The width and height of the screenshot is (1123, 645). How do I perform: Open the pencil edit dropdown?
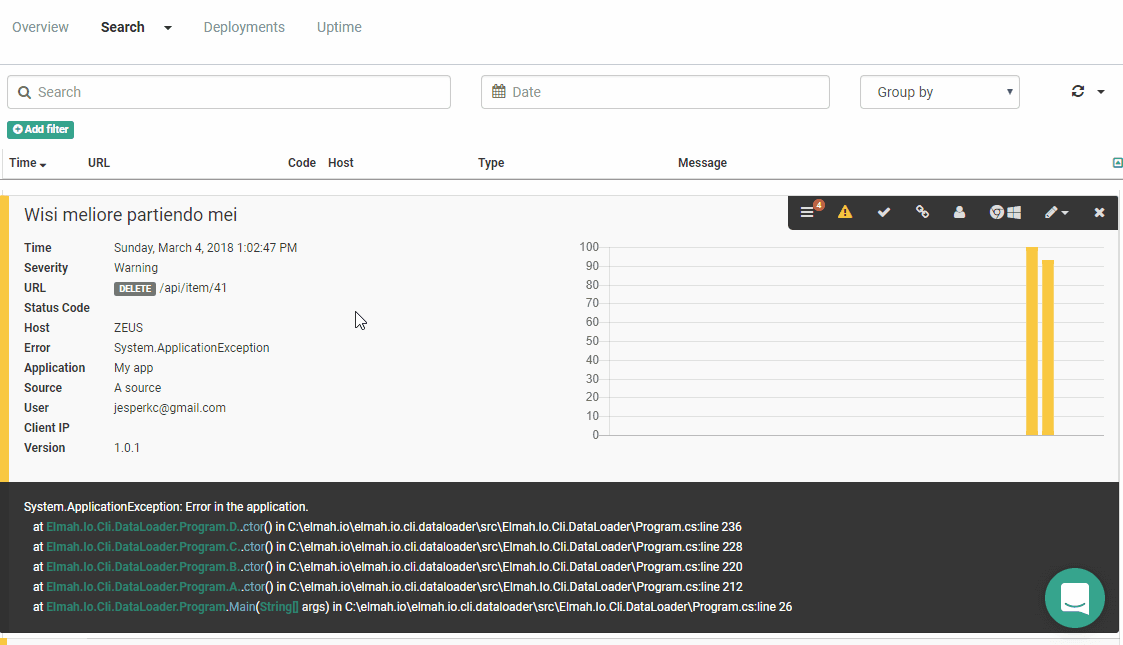(x=1053, y=213)
